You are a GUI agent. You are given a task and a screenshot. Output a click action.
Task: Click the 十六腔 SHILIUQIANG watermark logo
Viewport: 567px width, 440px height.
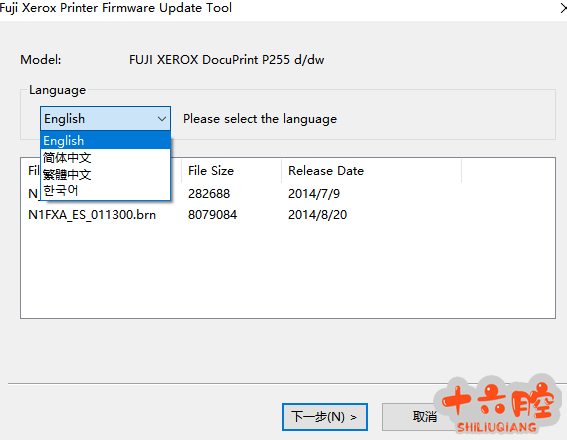498,405
